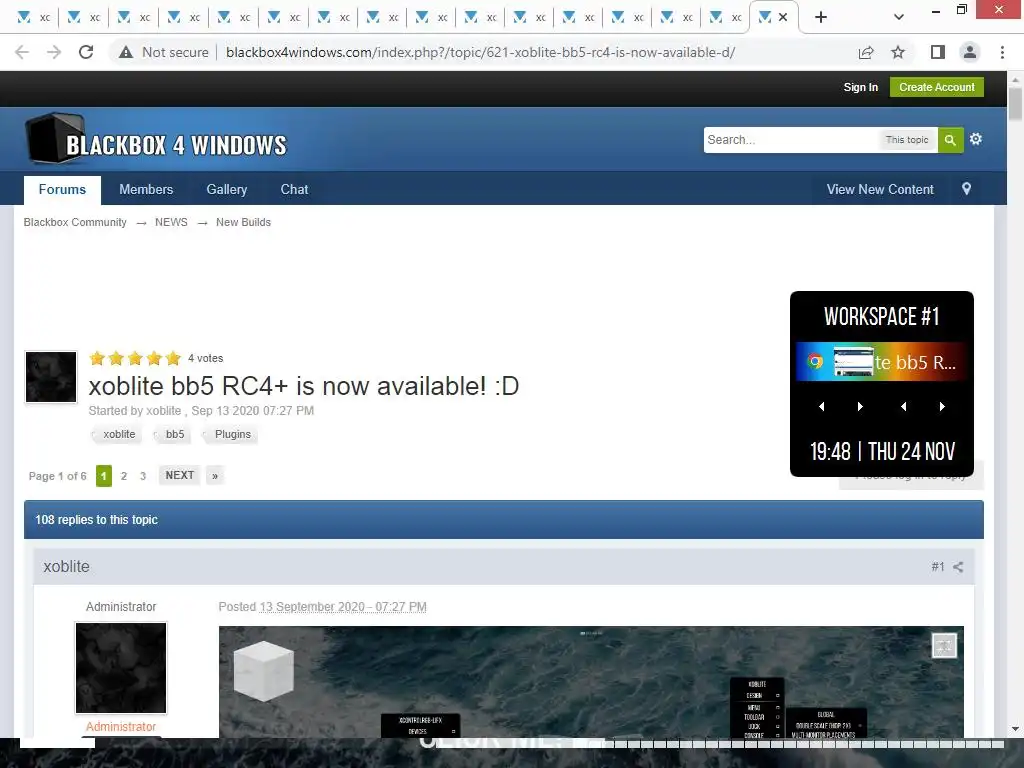Image resolution: width=1024 pixels, height=768 pixels.
Task: Open a new browser tab
Action: pos(821,17)
